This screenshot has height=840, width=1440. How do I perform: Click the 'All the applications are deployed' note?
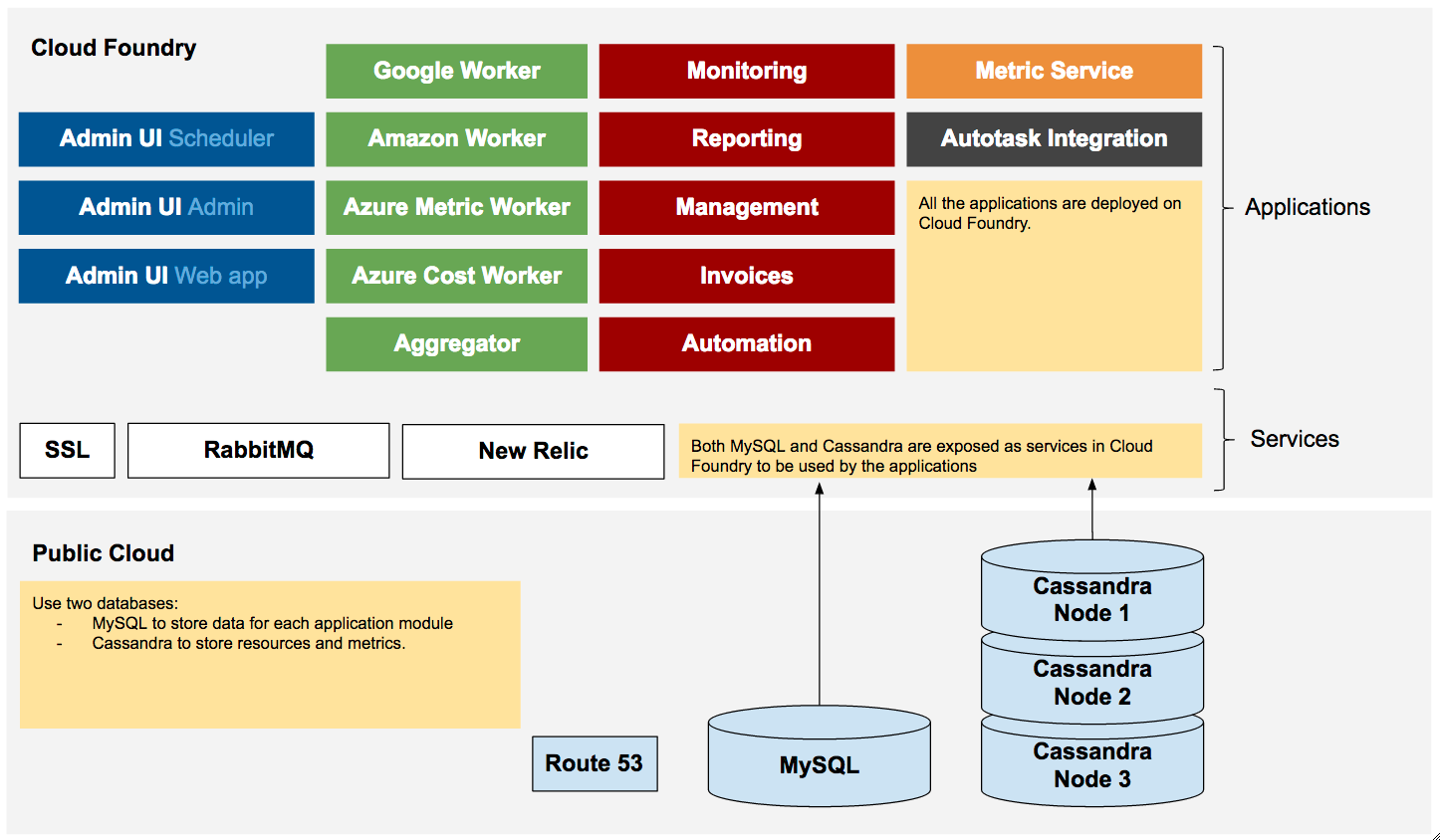pos(1054,276)
